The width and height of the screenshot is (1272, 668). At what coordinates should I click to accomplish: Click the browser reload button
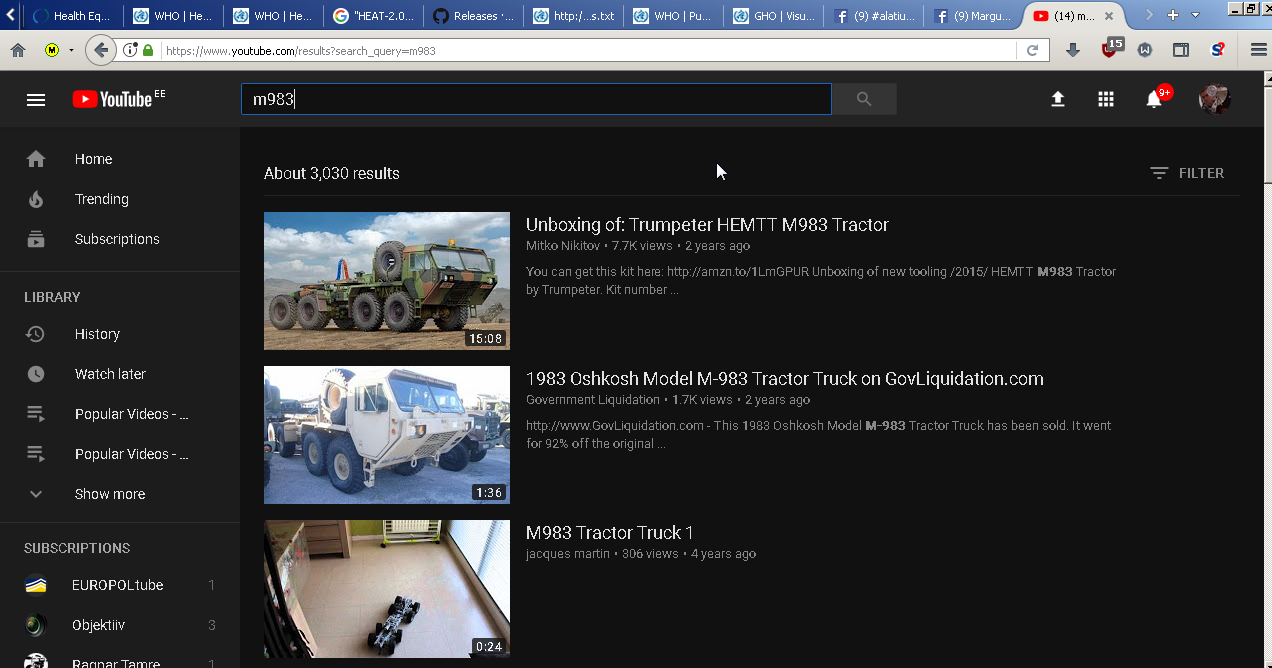pyautogui.click(x=1032, y=50)
